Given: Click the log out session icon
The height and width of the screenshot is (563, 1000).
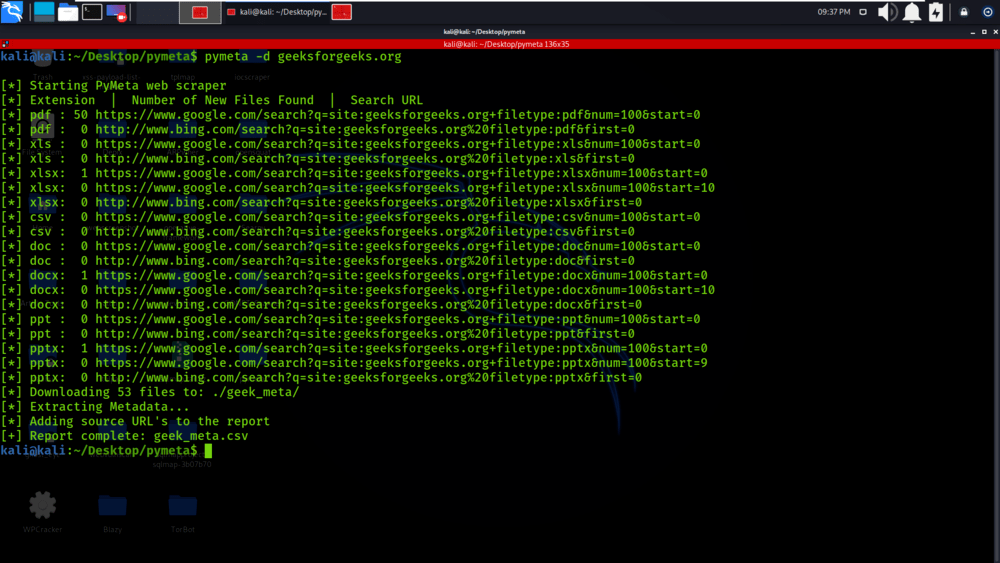Looking at the screenshot, I should [x=988, y=12].
